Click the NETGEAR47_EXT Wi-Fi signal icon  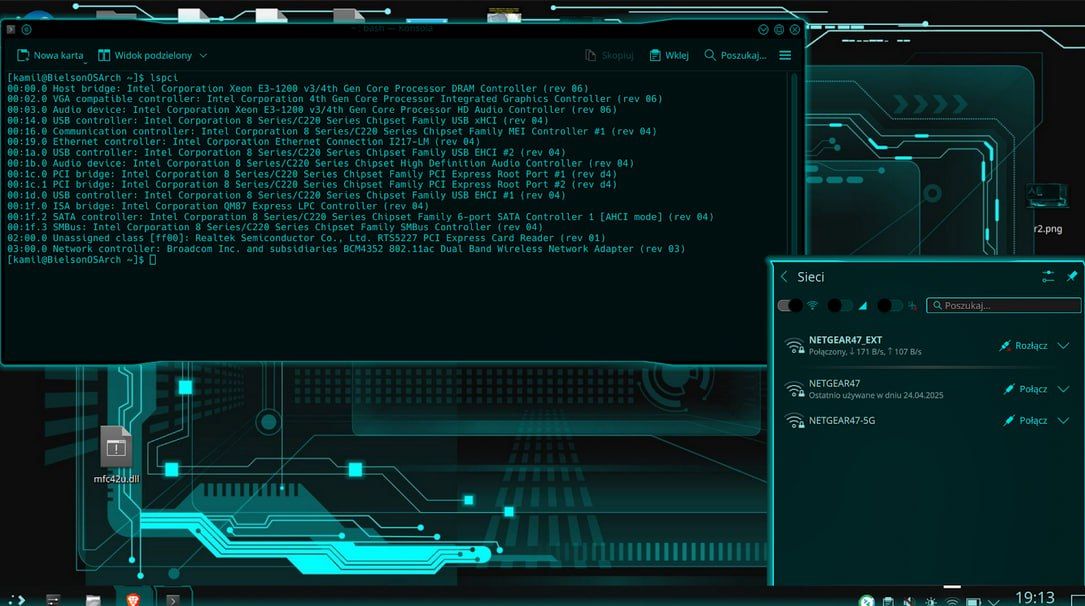point(794,345)
